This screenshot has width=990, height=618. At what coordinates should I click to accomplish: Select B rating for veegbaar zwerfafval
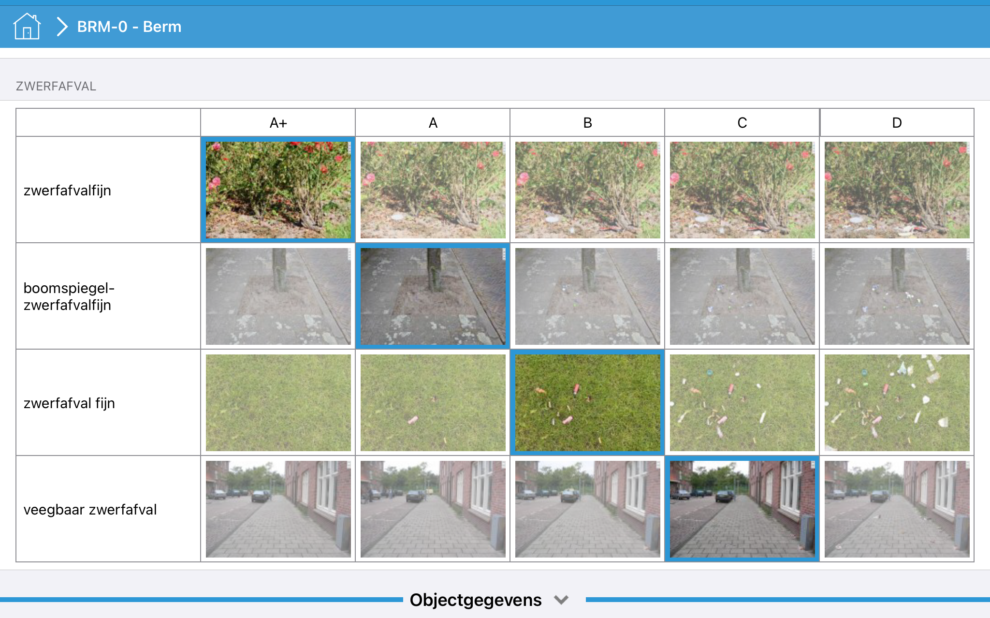click(x=587, y=509)
